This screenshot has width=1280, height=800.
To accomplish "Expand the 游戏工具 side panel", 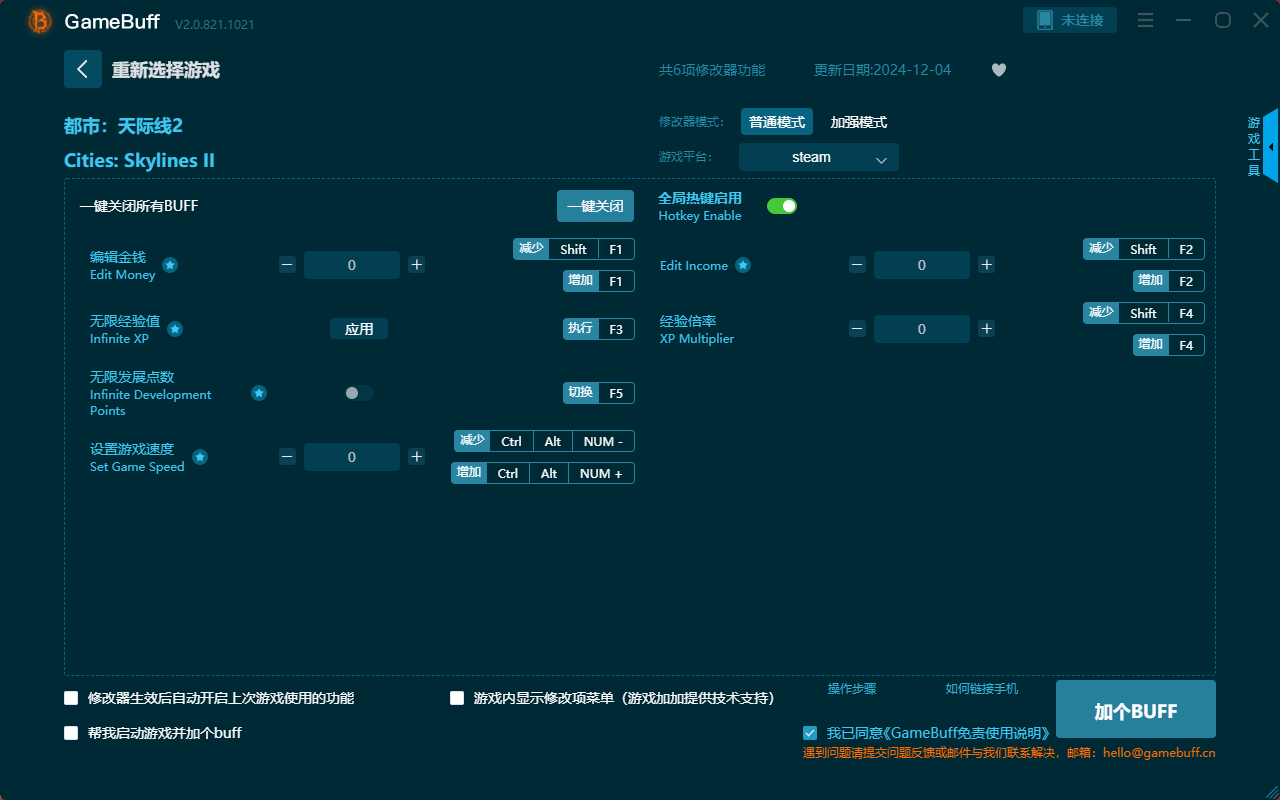I will tap(1261, 146).
